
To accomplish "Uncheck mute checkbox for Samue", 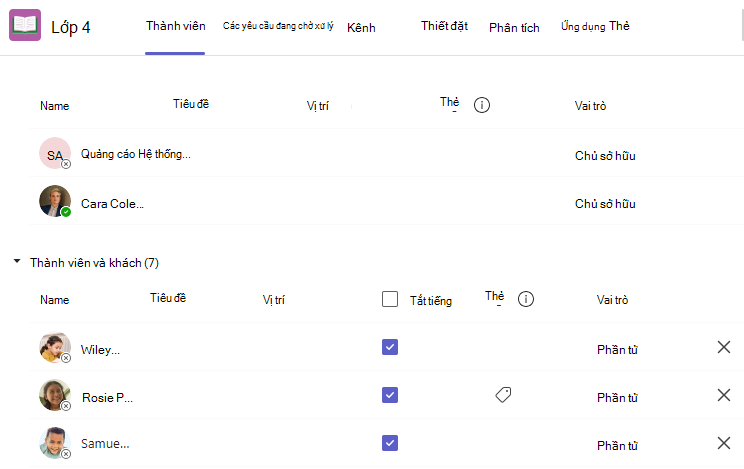I will coord(390,443).
